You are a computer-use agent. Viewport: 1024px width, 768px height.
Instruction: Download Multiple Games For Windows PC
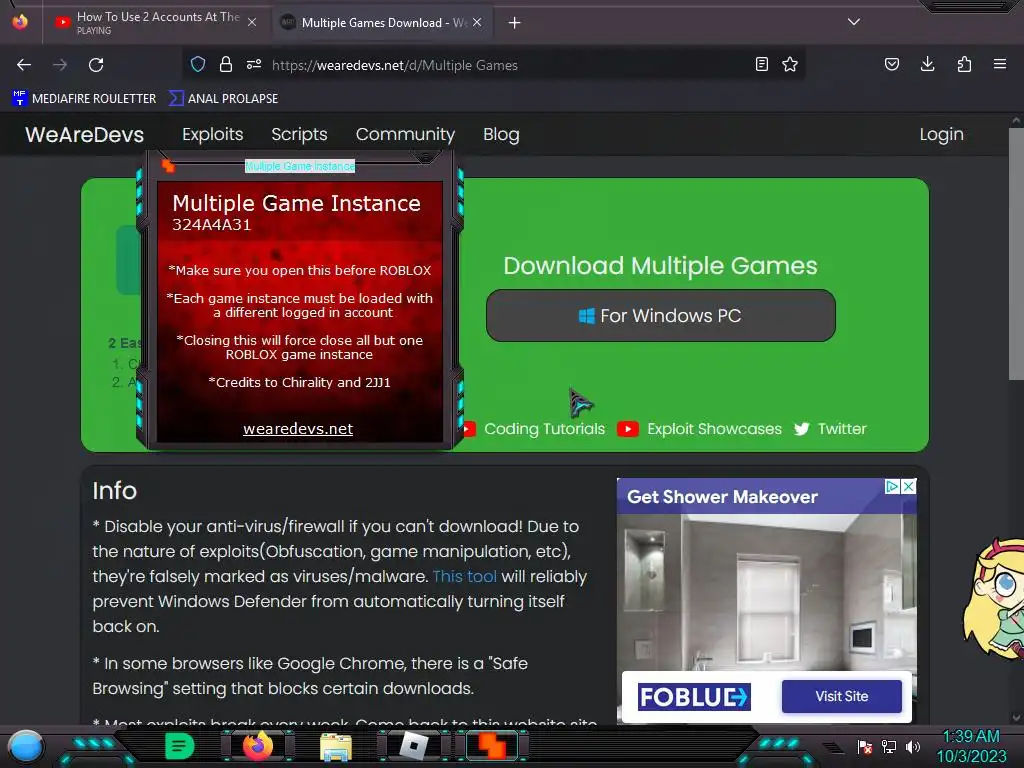click(660, 315)
